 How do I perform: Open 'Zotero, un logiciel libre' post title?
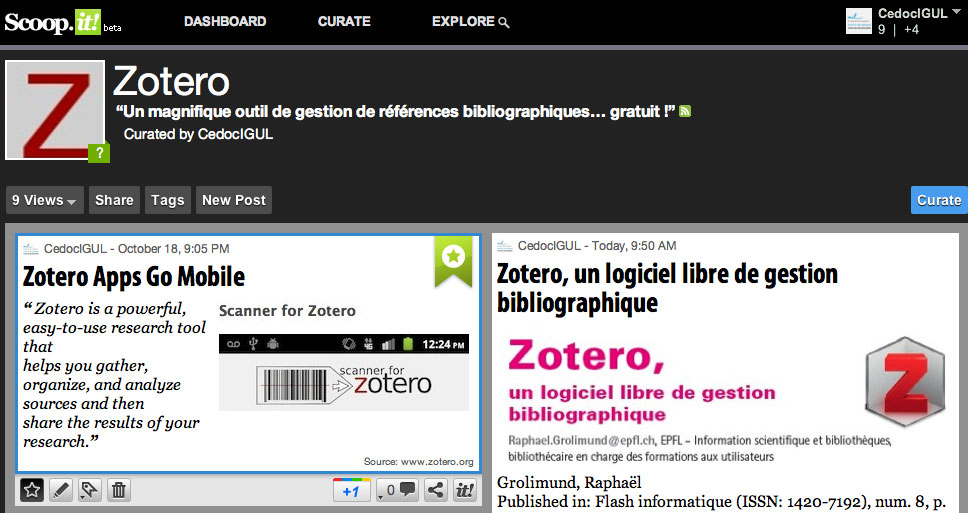667,288
